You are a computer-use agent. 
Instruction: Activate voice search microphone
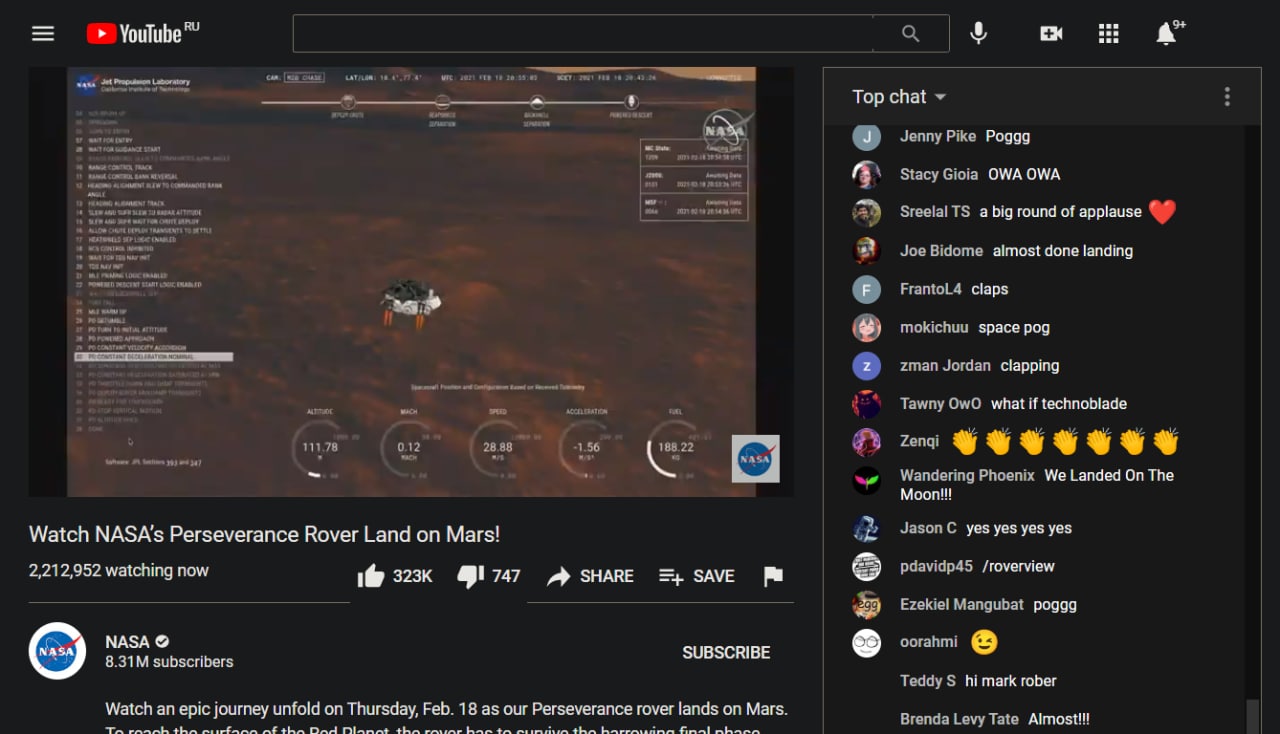979,33
